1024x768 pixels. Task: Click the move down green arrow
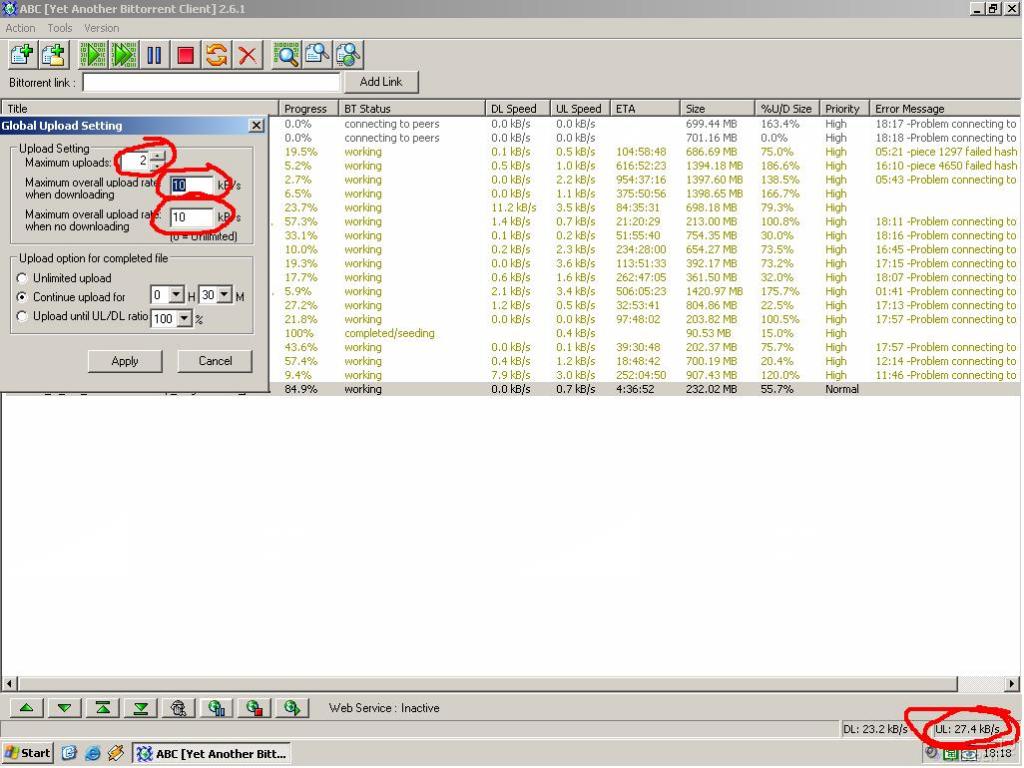(x=65, y=708)
